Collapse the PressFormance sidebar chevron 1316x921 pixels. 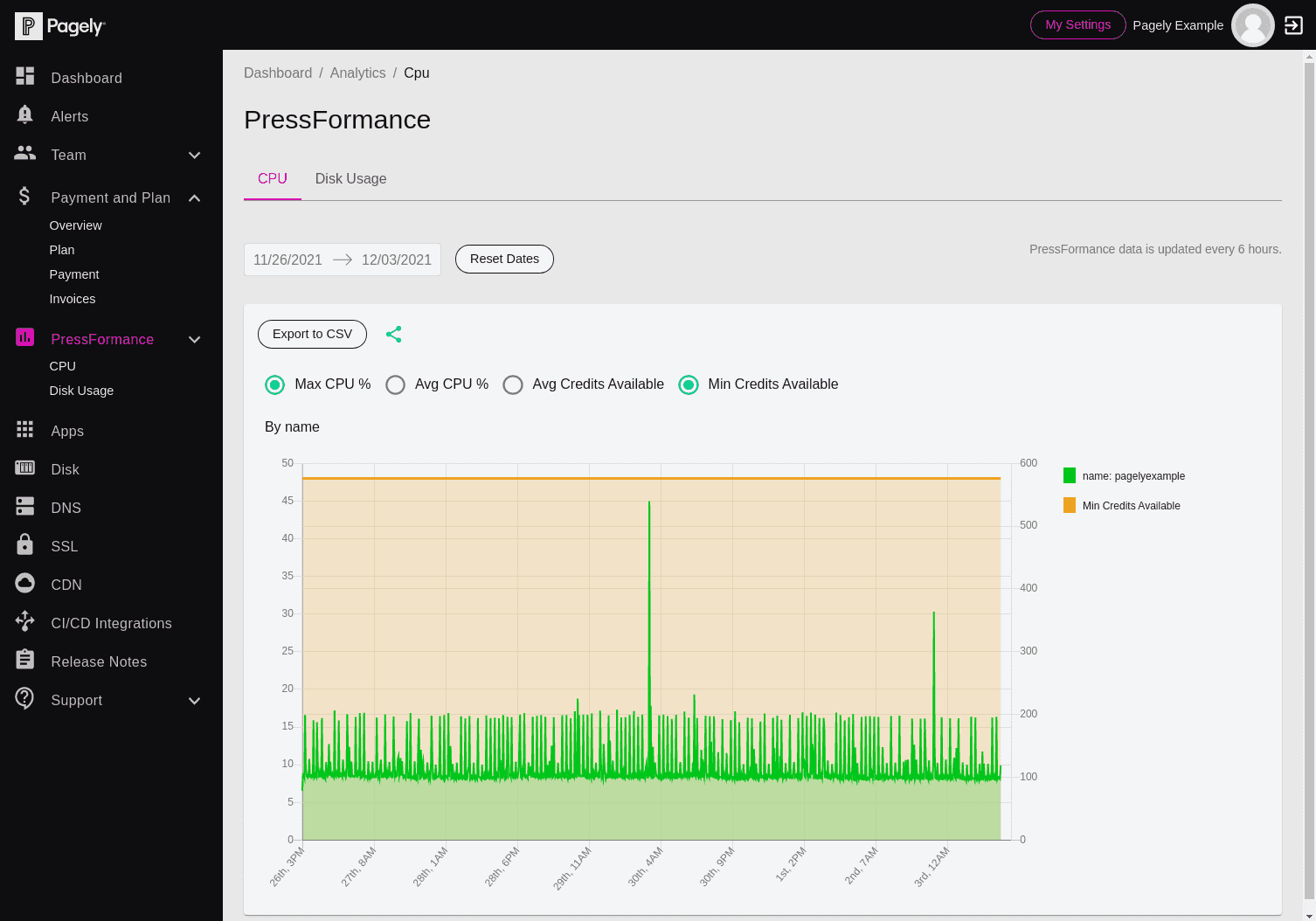click(x=195, y=339)
